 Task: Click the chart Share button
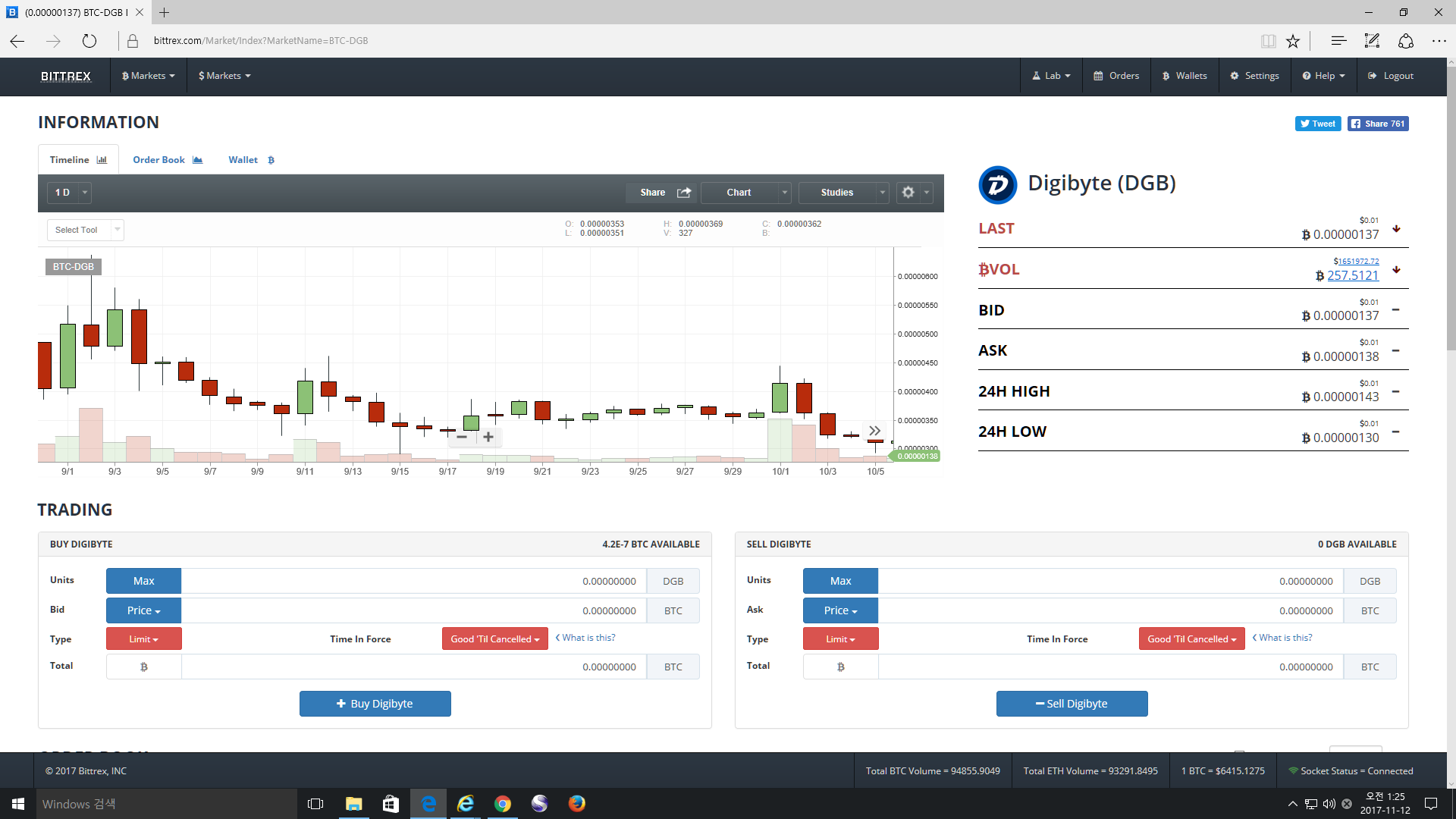(x=662, y=193)
